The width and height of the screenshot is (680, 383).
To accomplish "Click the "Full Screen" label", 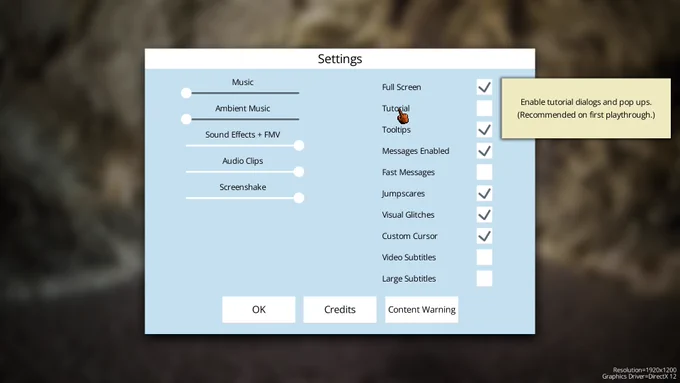I will click(402, 87).
